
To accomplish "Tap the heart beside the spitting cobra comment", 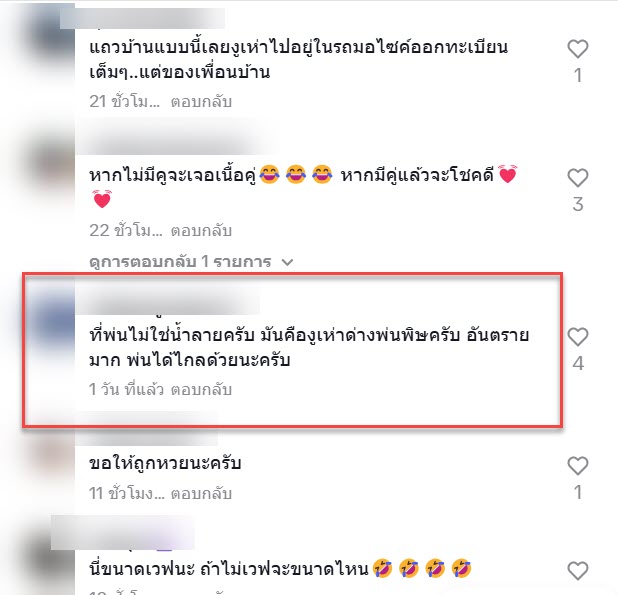I will coord(578,337).
